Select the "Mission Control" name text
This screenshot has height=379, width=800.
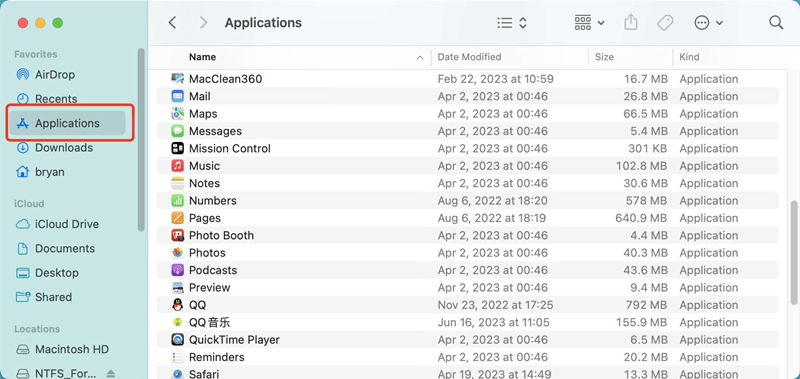[x=230, y=148]
